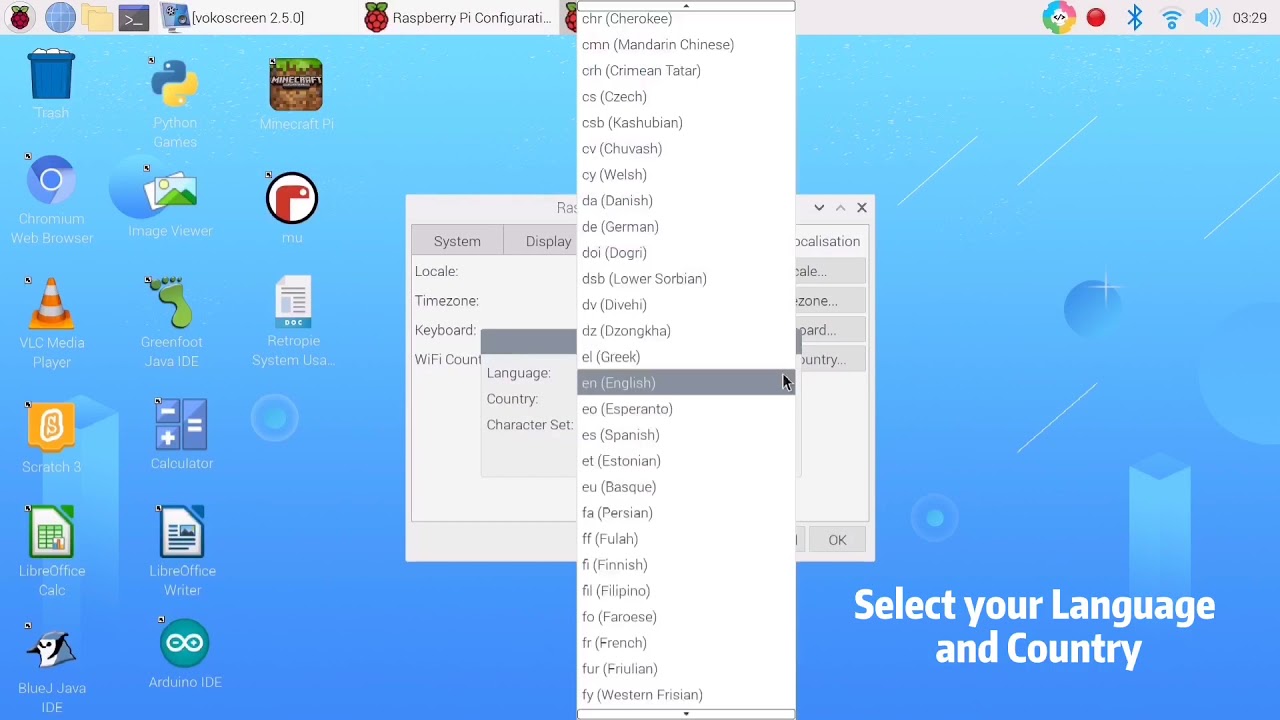1280x720 pixels.
Task: Choose crh (Crimean Tatar) language
Action: (686, 70)
